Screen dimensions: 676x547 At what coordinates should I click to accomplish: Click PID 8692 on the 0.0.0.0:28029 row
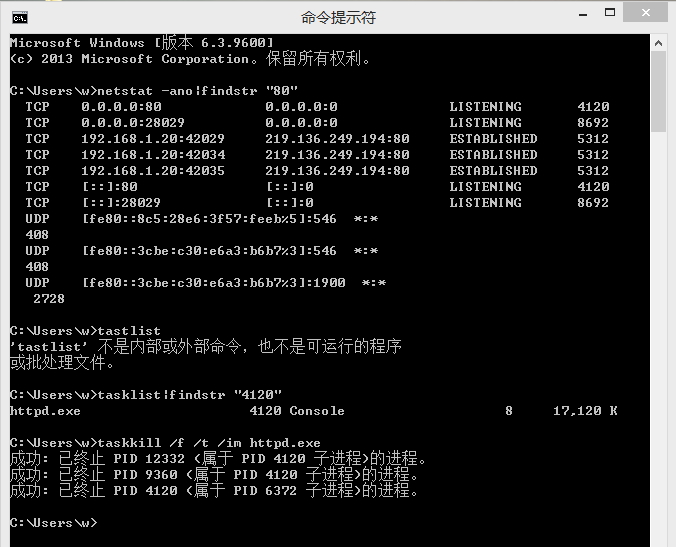[x=593, y=123]
